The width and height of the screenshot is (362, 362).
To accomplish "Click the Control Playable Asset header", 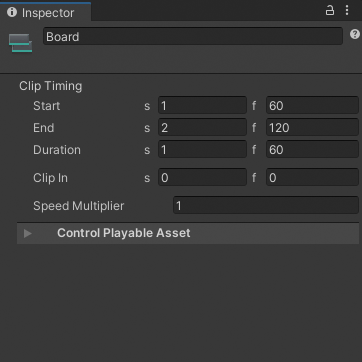I will 188,233.
